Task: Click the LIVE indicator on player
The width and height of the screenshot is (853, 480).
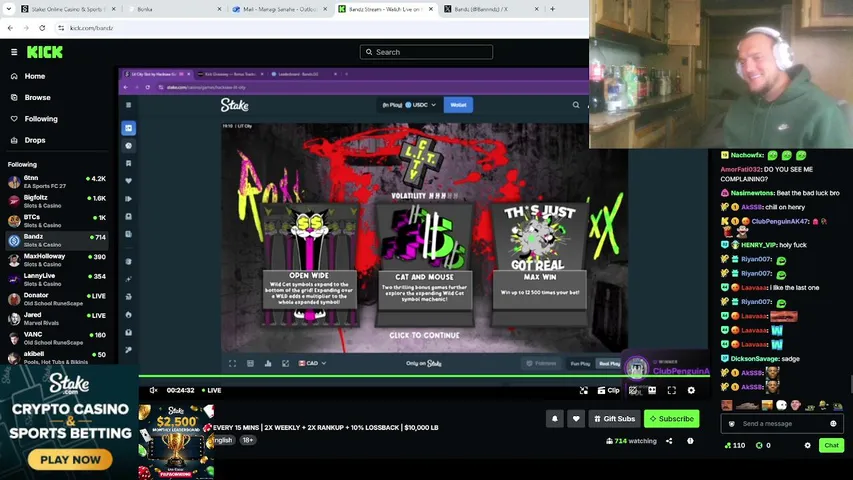Action: point(212,390)
